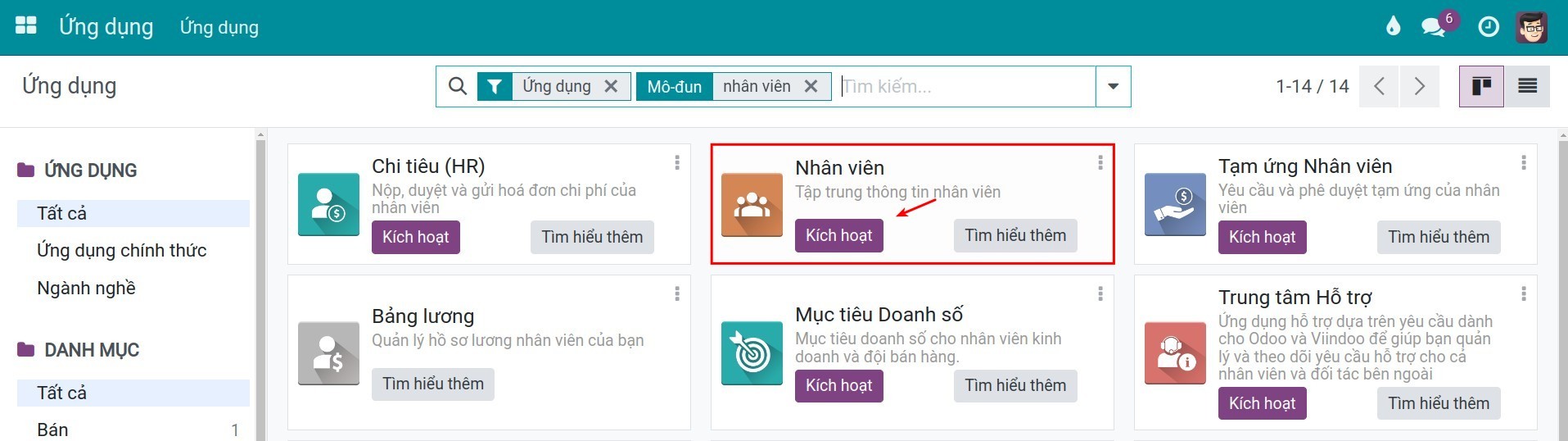Image resolution: width=1568 pixels, height=441 pixels.
Task: Activate the Nhân viên app
Action: (x=839, y=235)
